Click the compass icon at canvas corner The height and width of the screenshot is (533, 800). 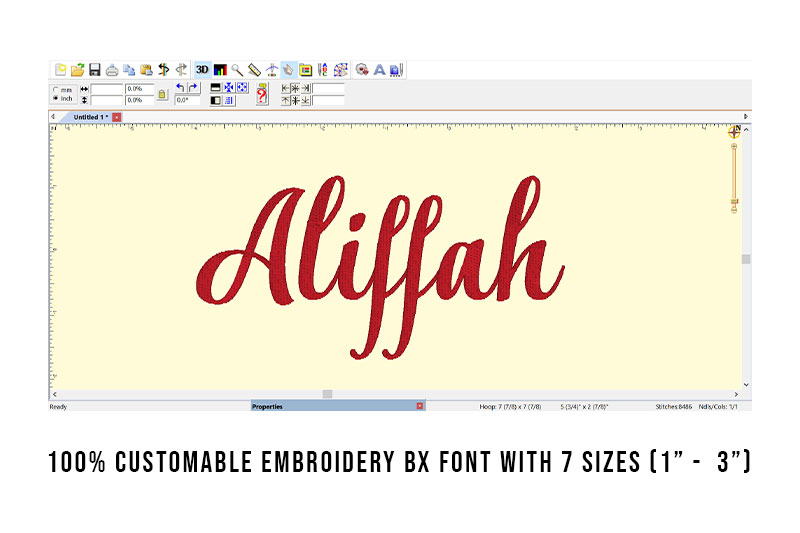point(734,132)
